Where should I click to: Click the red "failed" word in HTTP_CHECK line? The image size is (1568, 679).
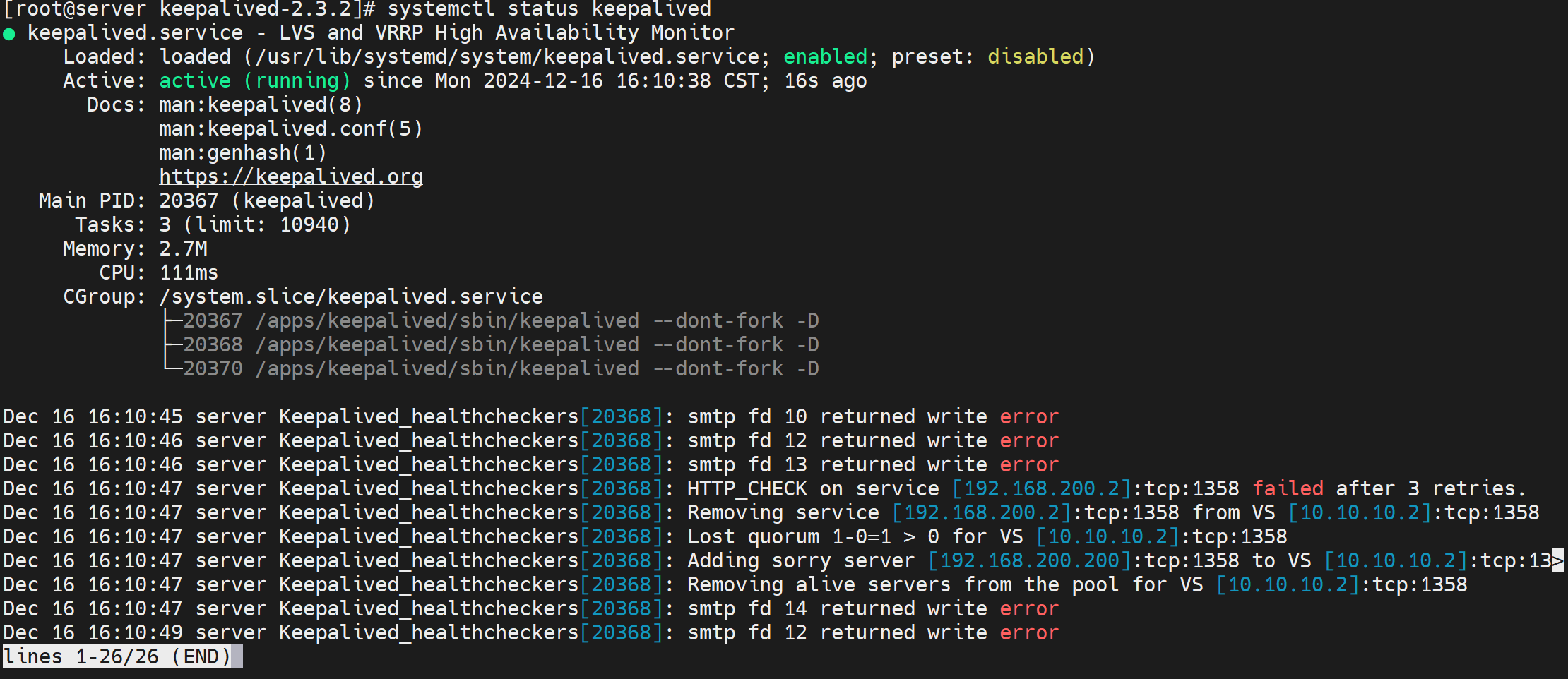[1288, 488]
